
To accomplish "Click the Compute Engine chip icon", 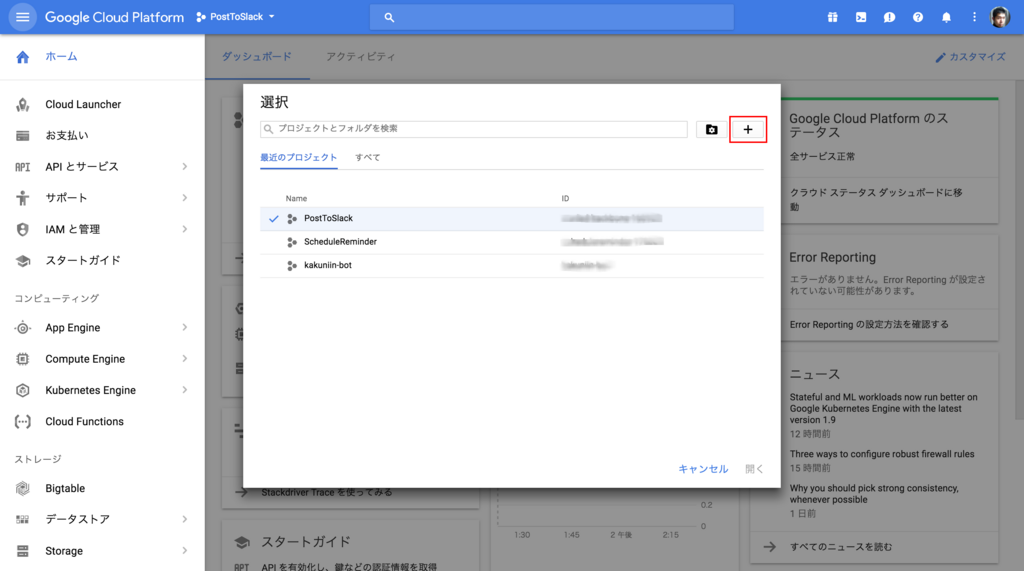I will [x=23, y=359].
